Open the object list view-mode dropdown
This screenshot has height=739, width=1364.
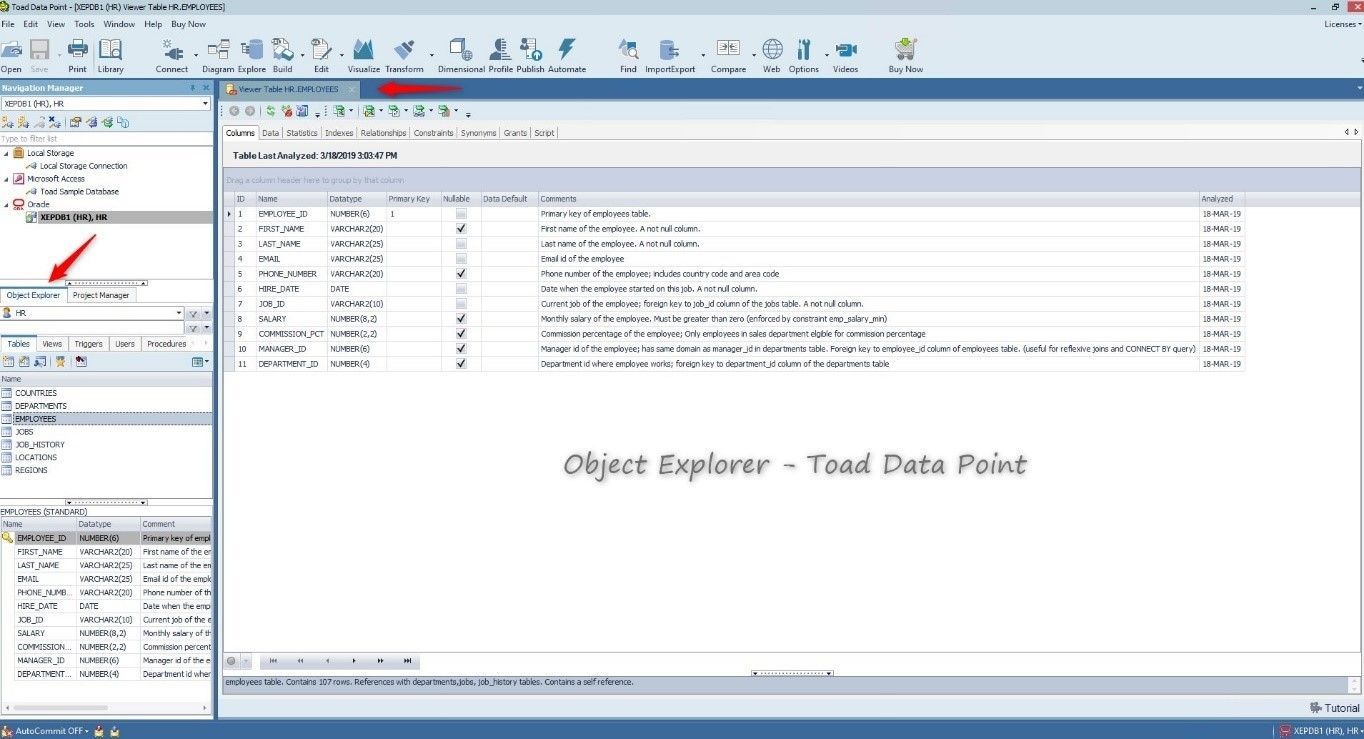pyautogui.click(x=200, y=362)
